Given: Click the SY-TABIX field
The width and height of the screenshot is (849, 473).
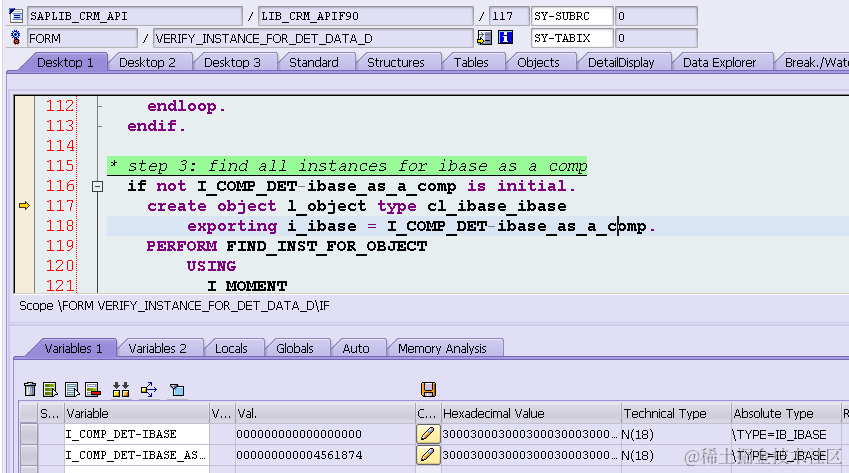Looking at the screenshot, I should [x=572, y=38].
